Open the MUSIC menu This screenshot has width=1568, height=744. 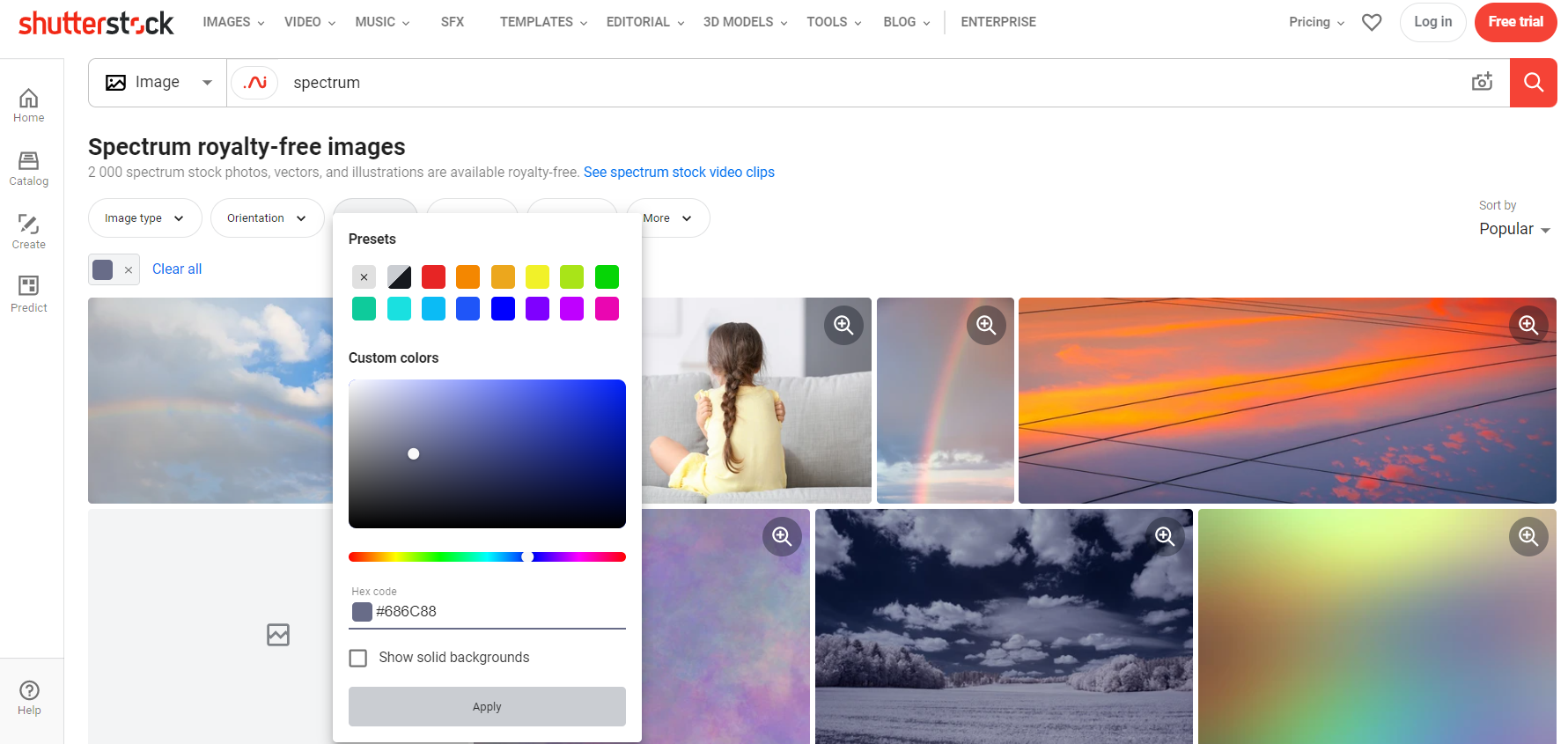point(382,22)
